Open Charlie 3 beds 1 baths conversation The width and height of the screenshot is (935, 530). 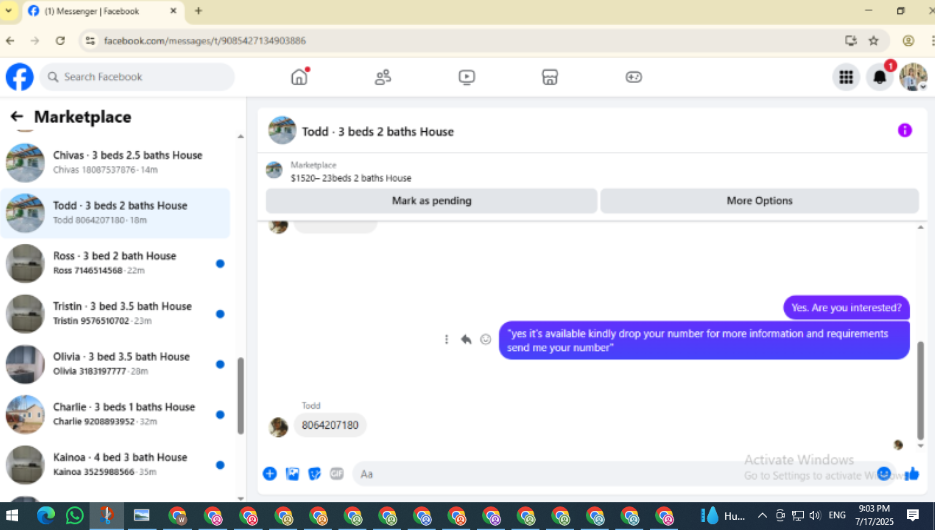coord(115,414)
